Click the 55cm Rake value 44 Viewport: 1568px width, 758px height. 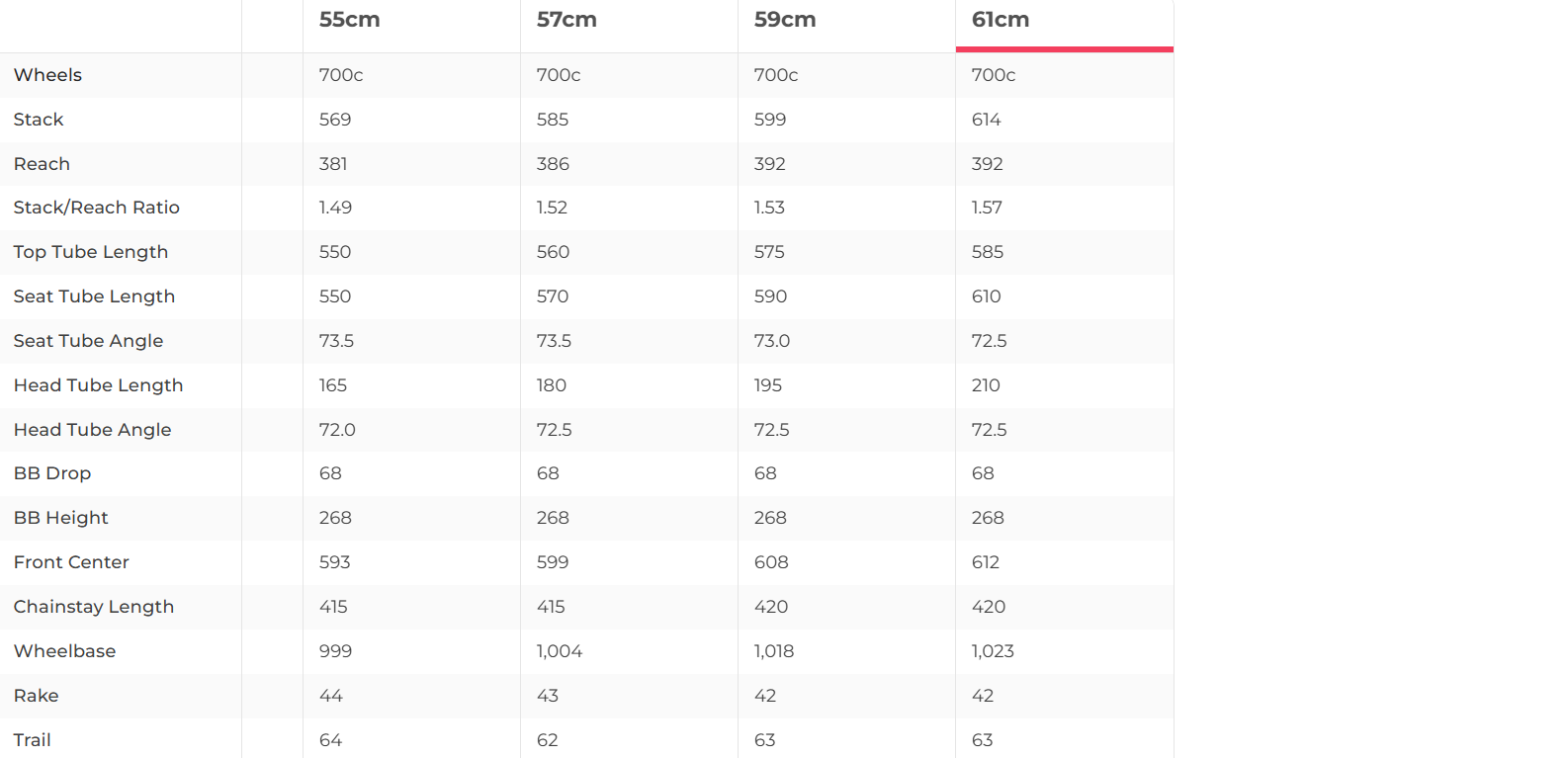(x=330, y=696)
